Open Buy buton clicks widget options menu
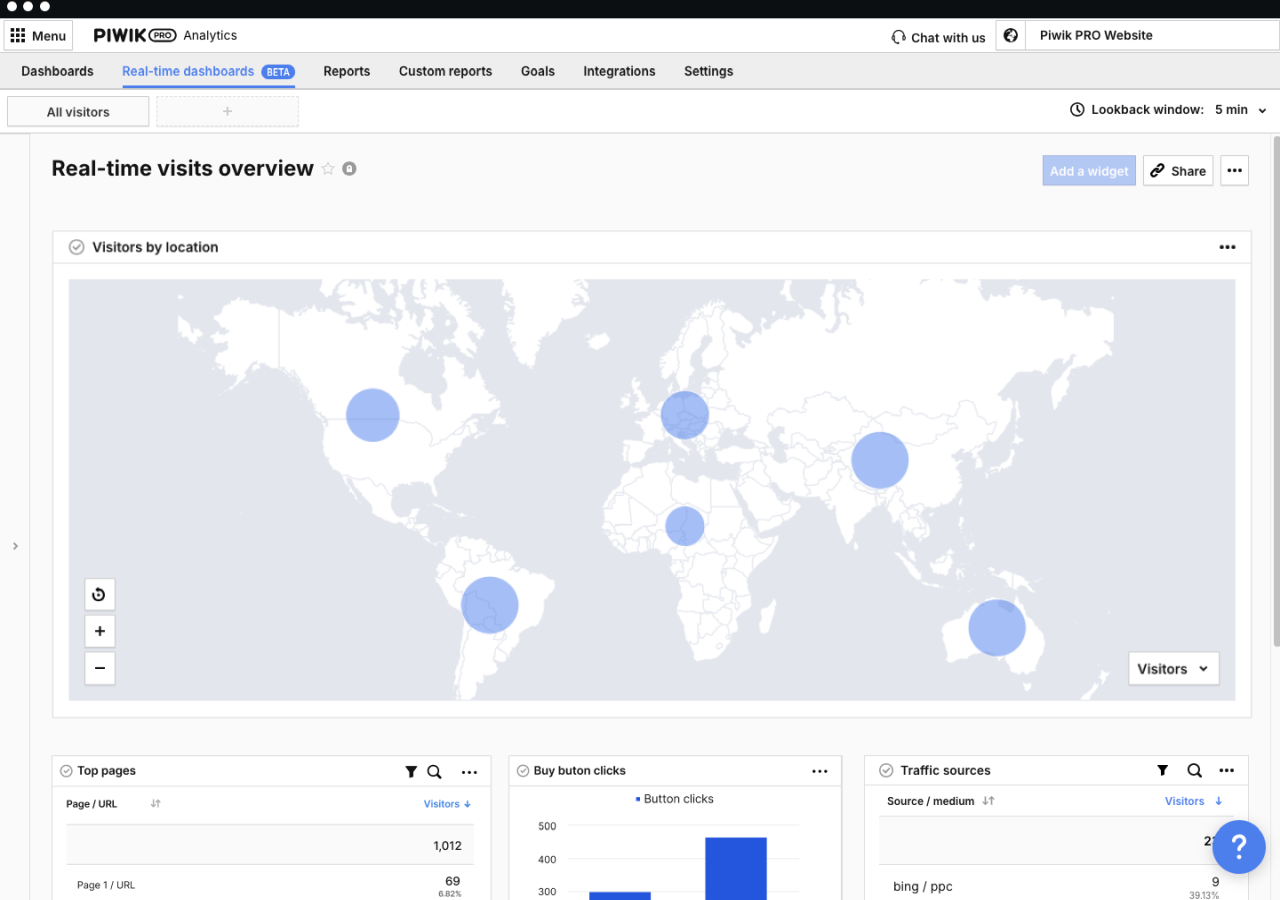This screenshot has height=900, width=1280. coord(820,771)
